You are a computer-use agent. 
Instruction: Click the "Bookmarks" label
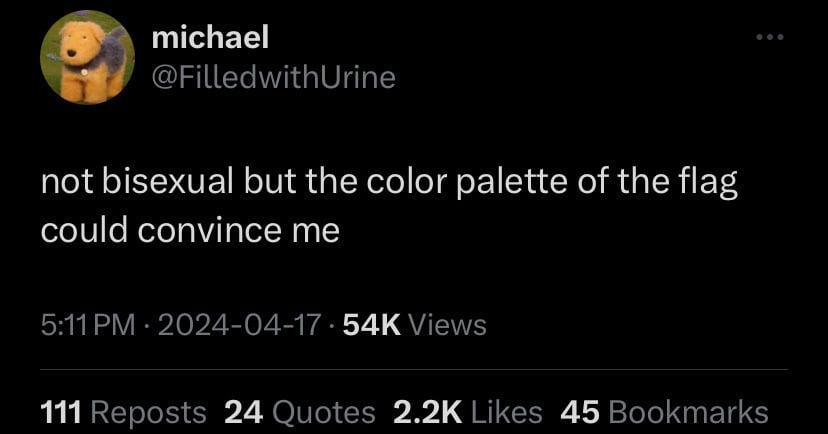[687, 412]
